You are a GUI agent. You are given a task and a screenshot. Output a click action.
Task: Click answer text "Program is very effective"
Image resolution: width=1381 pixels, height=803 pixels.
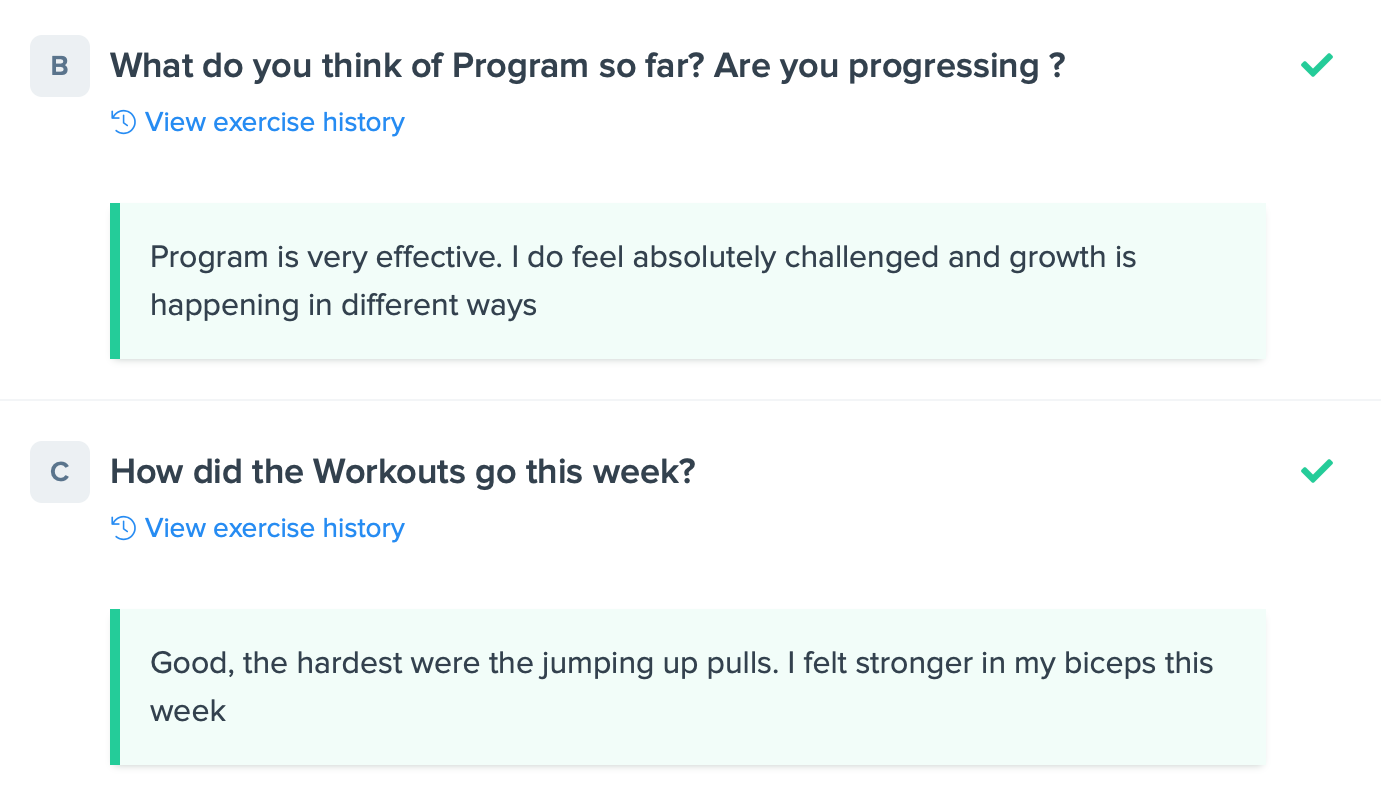click(325, 258)
